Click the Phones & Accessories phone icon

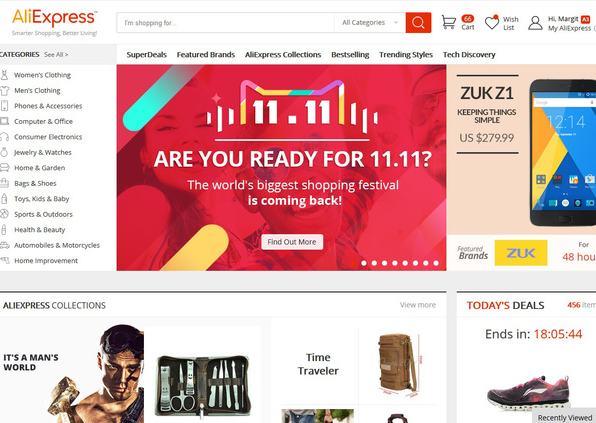pyautogui.click(x=4, y=106)
